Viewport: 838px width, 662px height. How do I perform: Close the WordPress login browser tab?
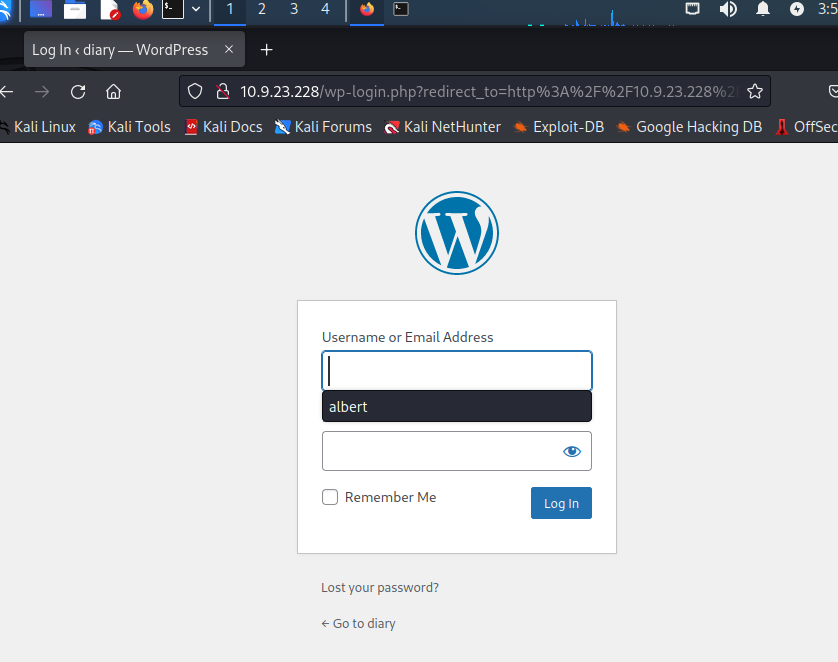(229, 49)
